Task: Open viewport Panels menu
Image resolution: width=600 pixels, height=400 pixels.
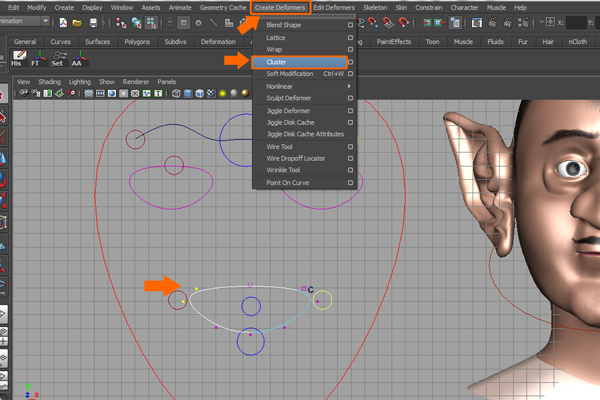Action: [x=166, y=82]
